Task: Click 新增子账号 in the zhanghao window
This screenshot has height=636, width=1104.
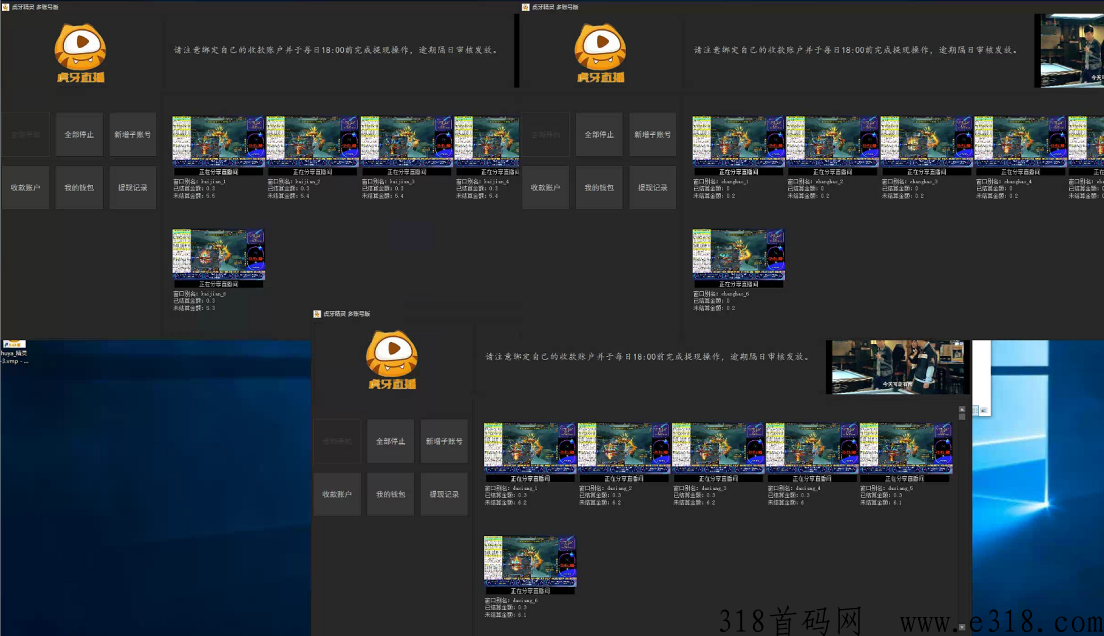Action: coord(653,134)
